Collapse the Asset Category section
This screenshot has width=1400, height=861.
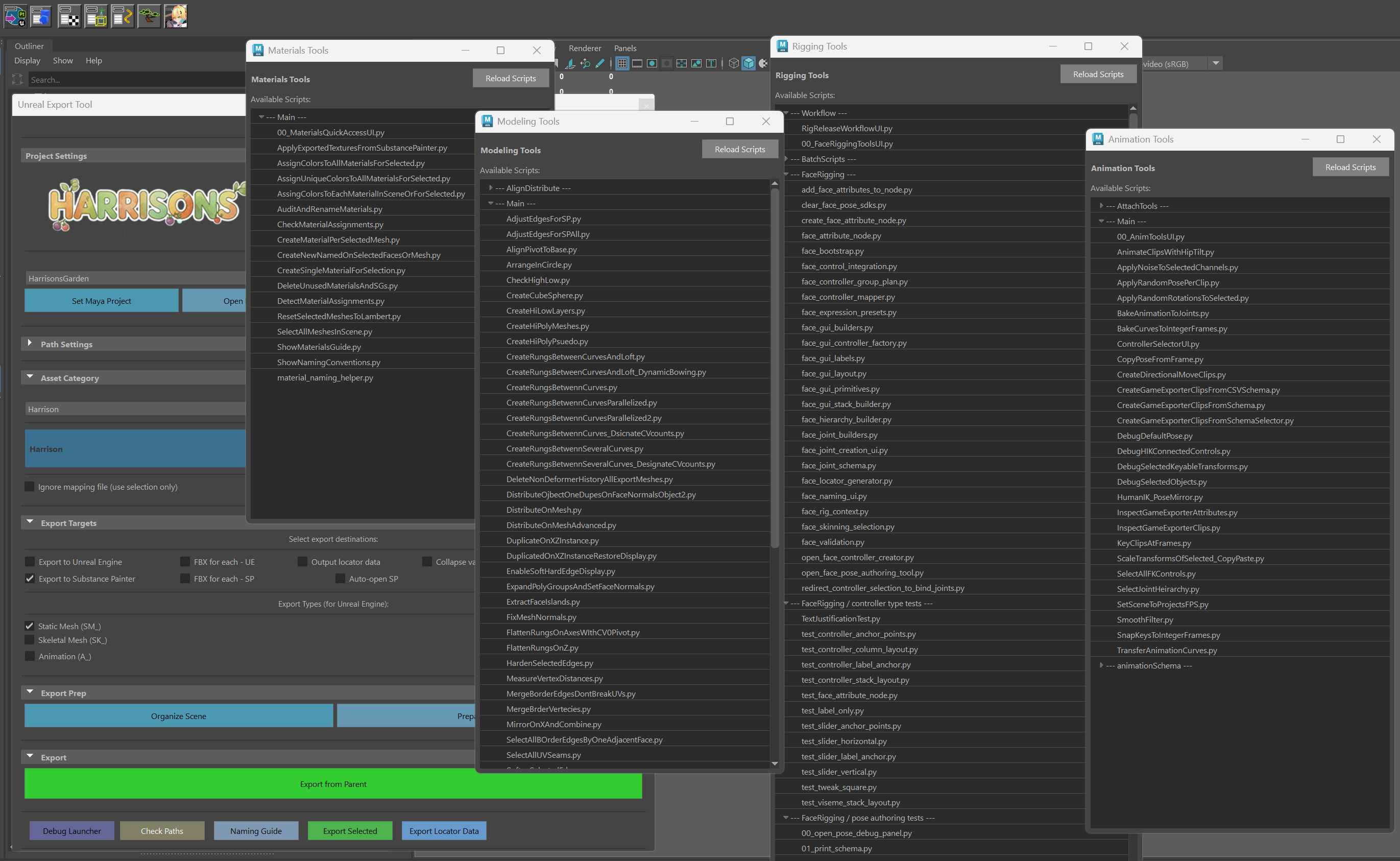(x=30, y=376)
